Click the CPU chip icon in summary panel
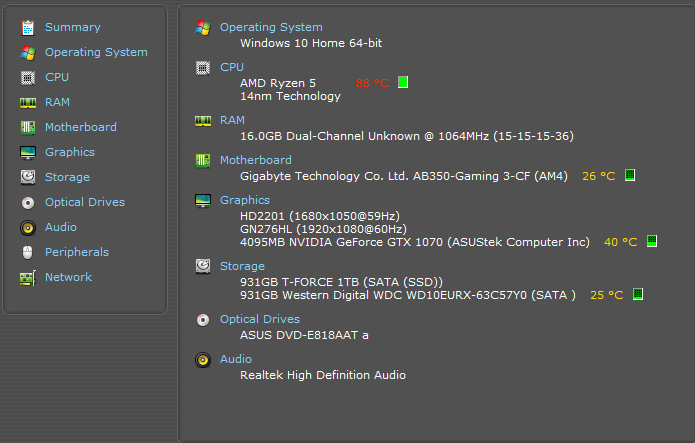 (x=203, y=68)
